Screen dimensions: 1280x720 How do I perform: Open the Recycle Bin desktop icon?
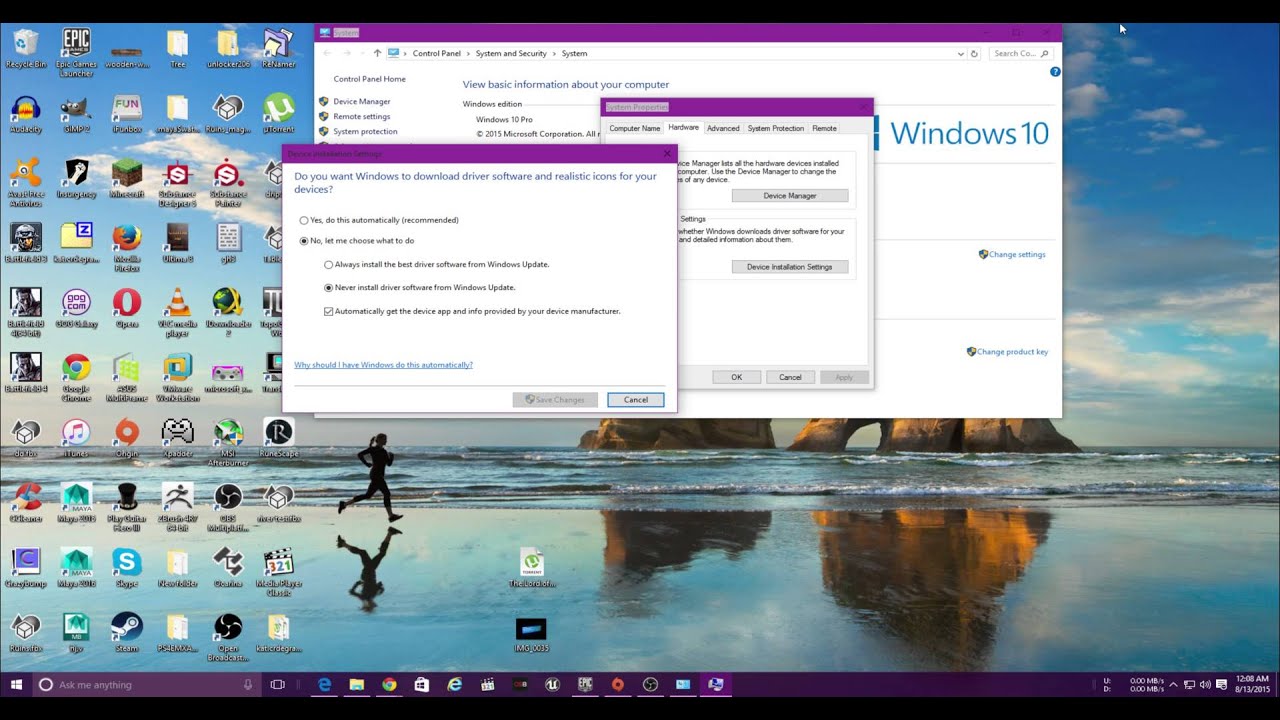click(x=25, y=48)
